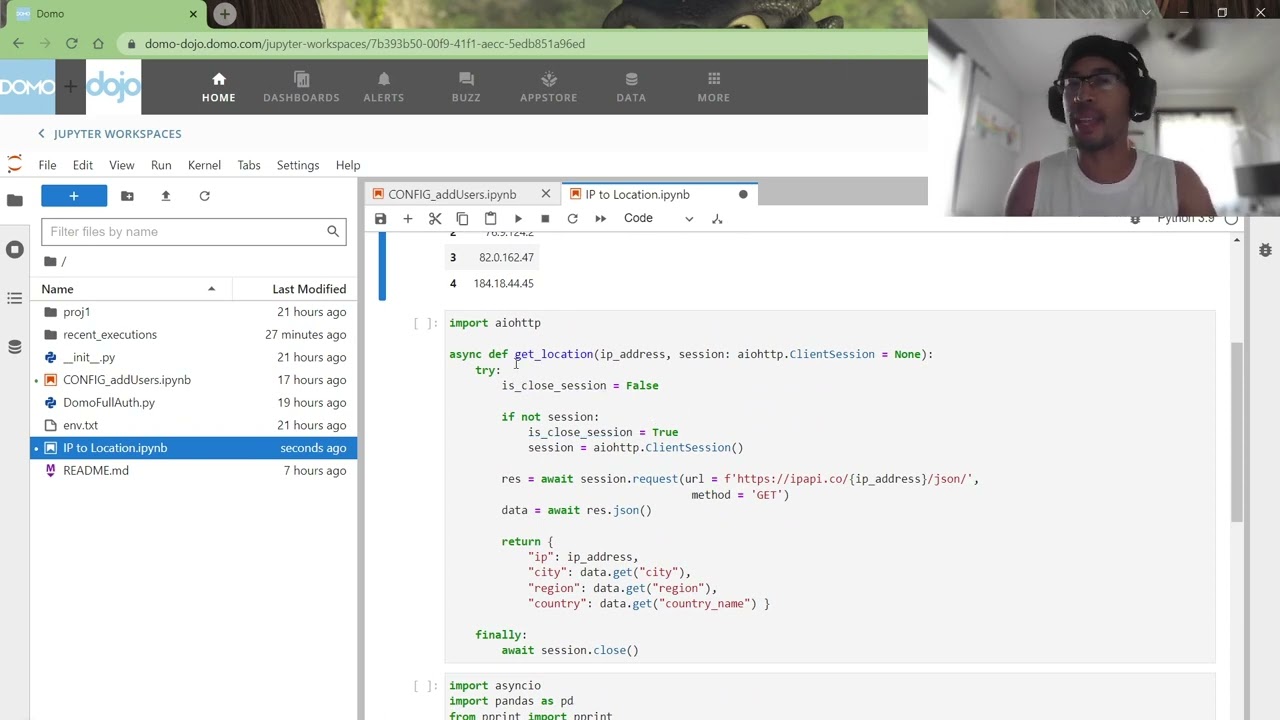
Task: Insert a cell below with plus icon
Action: click(407, 218)
